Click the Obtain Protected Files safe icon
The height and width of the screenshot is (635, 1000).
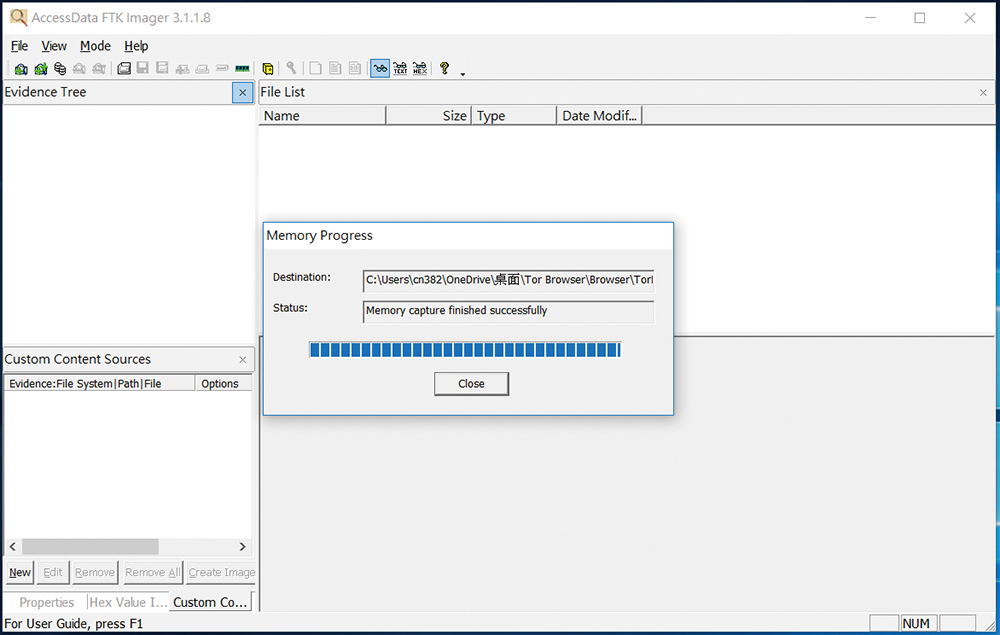pos(268,68)
